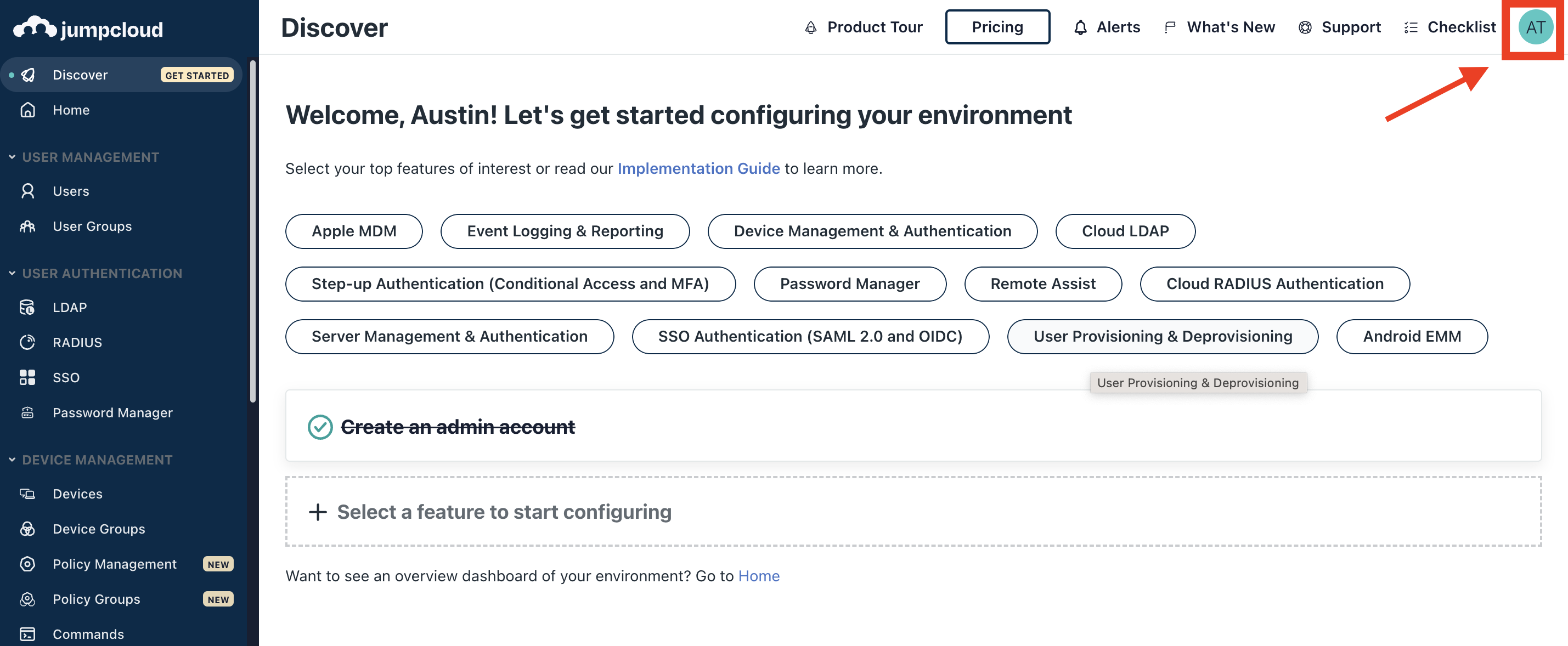Click the plus icon beside Select a feature
This screenshot has width=1568, height=646.
(318, 512)
